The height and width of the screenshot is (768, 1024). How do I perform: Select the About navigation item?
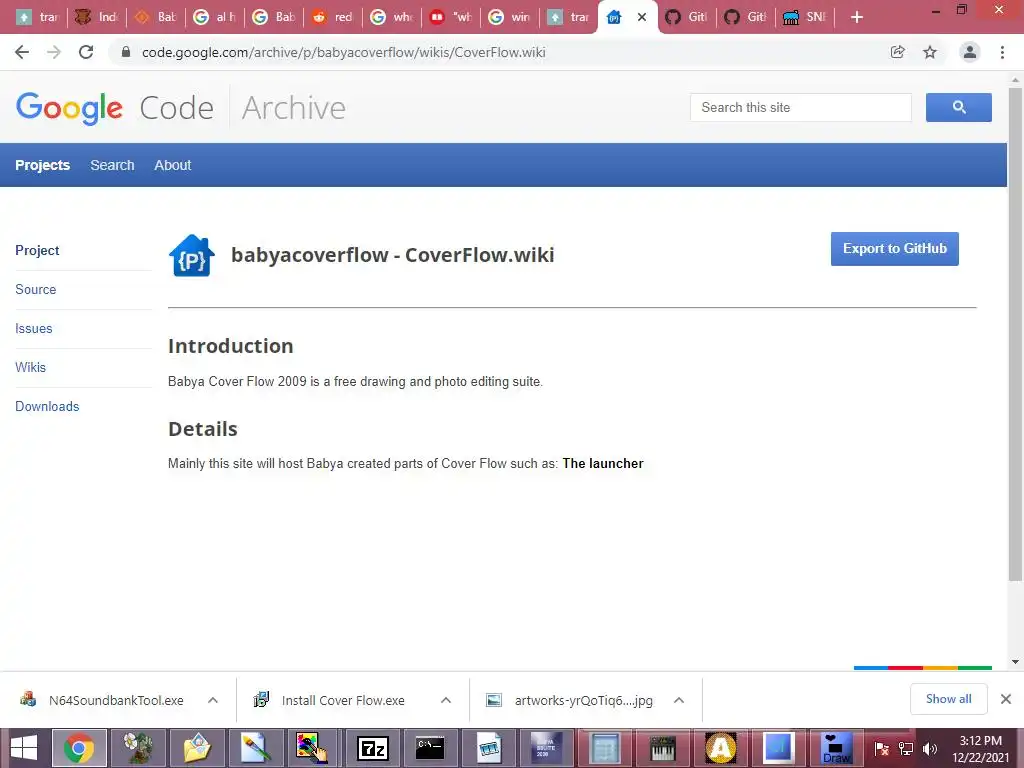click(172, 165)
